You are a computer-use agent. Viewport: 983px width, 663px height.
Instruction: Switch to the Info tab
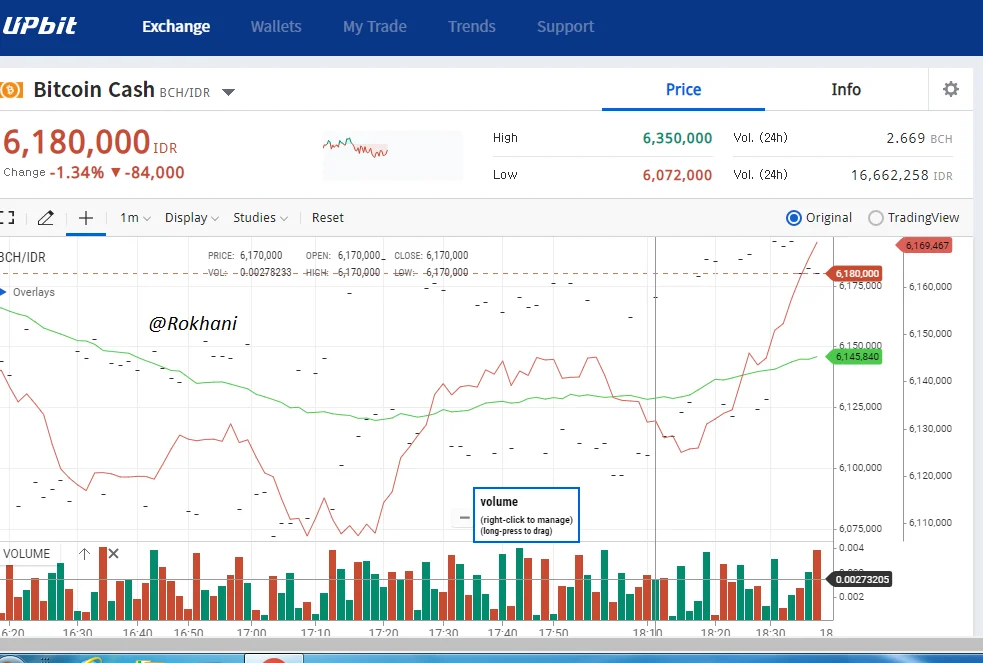click(846, 90)
